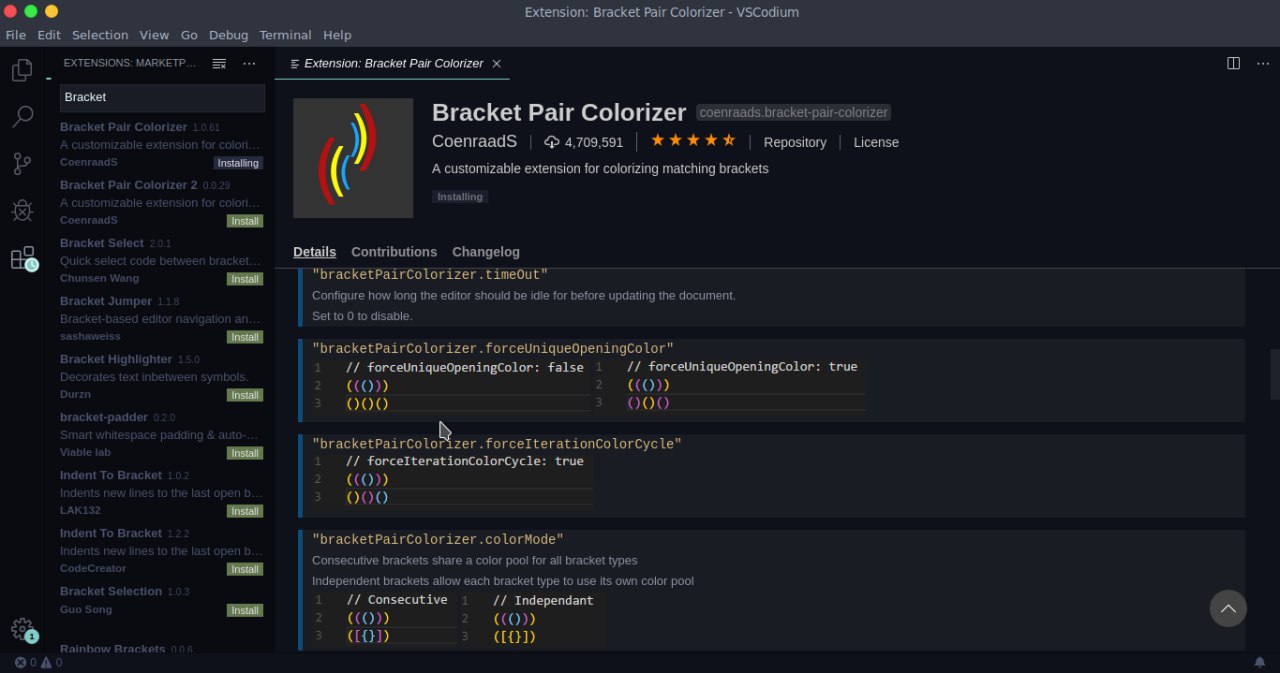Image resolution: width=1280 pixels, height=673 pixels.
Task: Open the Extensions view icon
Action: (x=22, y=258)
